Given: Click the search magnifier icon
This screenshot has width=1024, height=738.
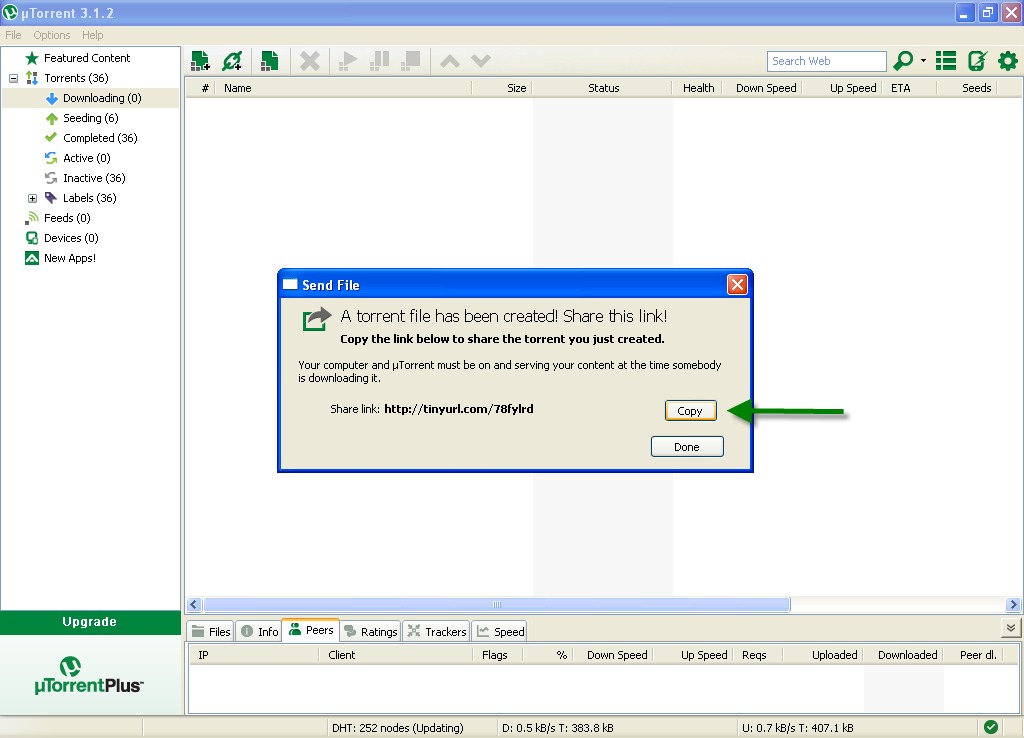Looking at the screenshot, I should [903, 61].
